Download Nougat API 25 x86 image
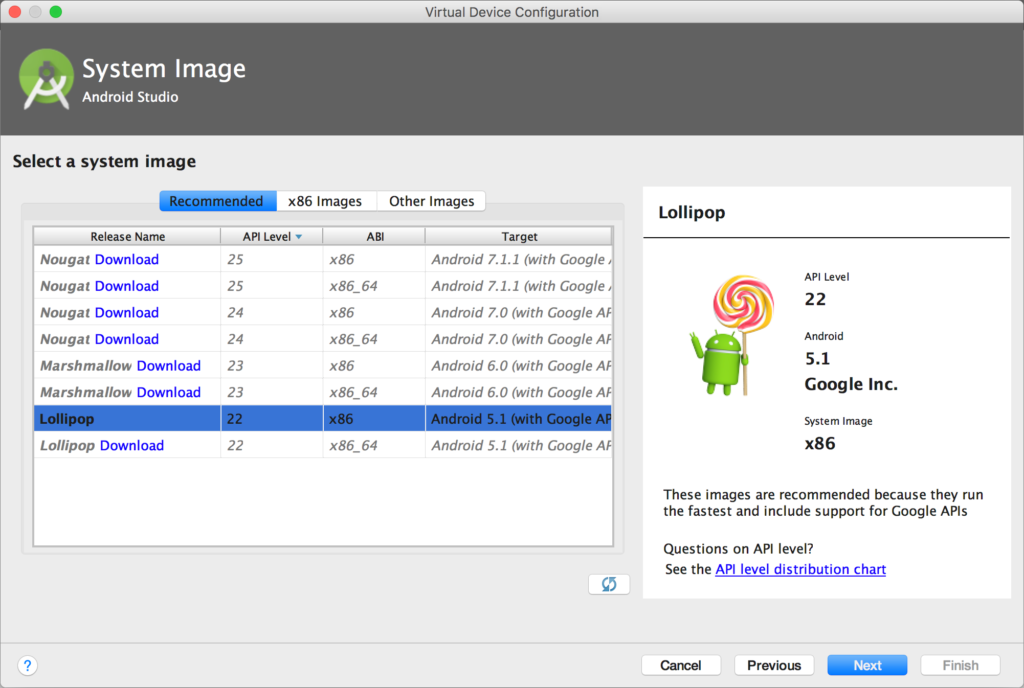1024x688 pixels. point(127,259)
